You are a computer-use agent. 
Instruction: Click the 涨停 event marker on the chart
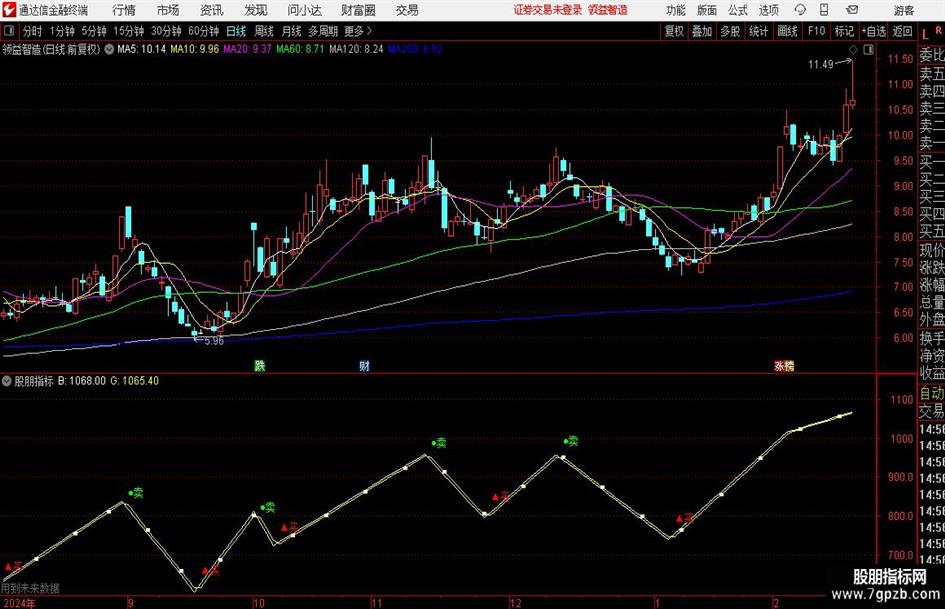click(x=784, y=365)
